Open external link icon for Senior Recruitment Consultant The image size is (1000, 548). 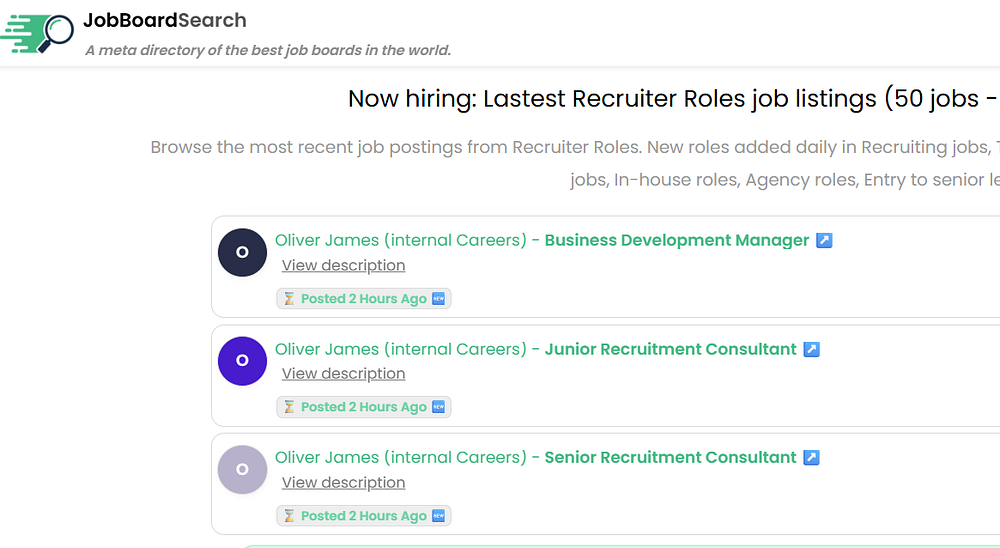(812, 458)
